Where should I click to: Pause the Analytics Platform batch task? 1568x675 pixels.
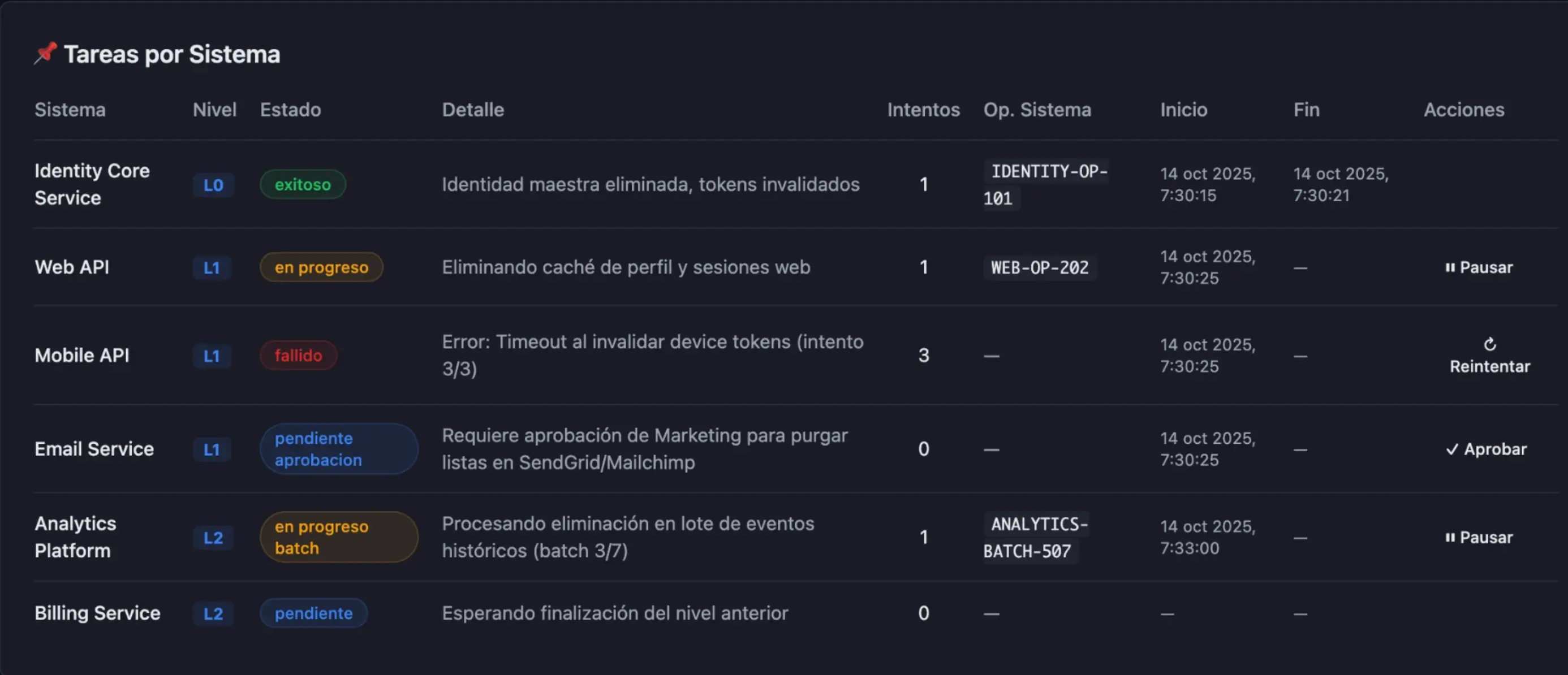(x=1479, y=538)
